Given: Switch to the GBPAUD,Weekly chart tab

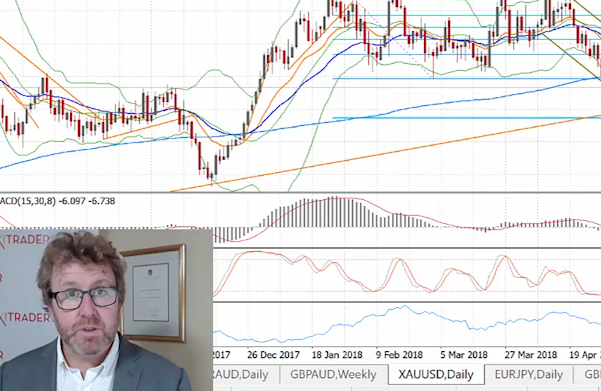Looking at the screenshot, I should pos(333,374).
